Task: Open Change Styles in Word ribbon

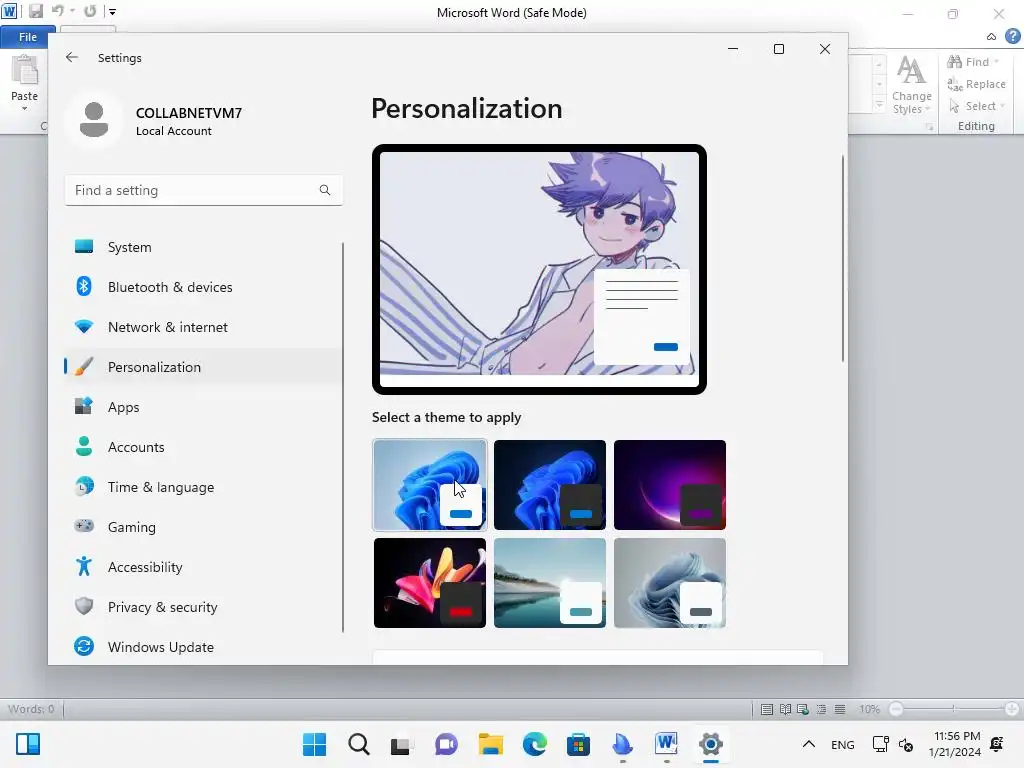Action: pos(912,86)
